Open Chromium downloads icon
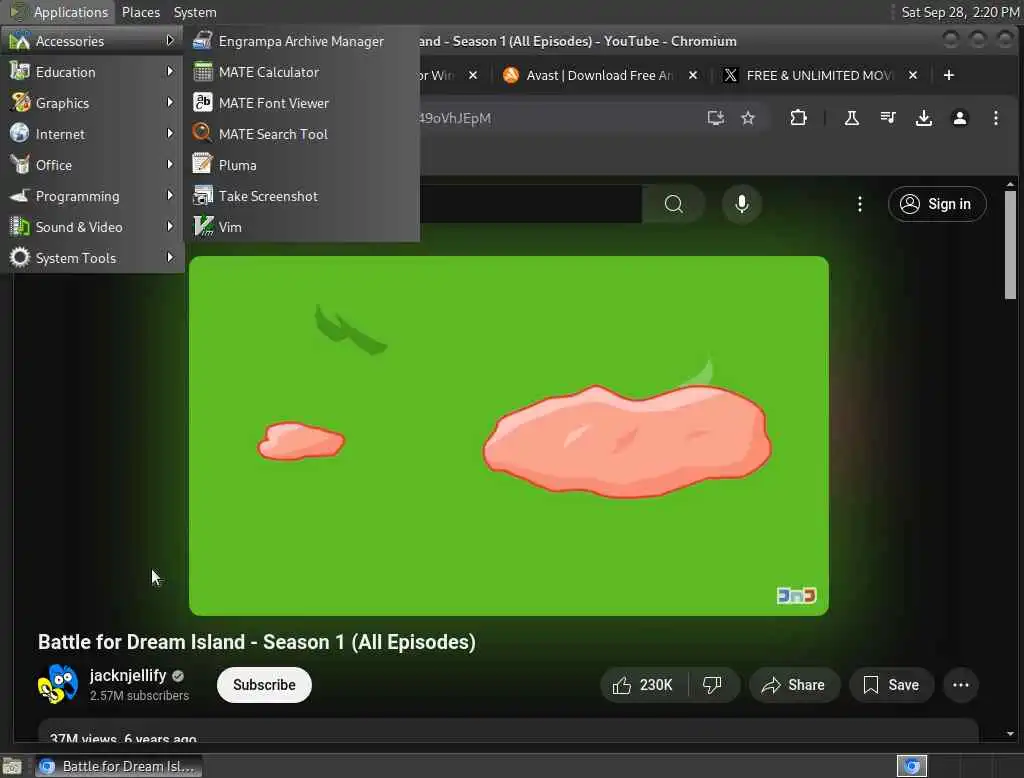 tap(923, 118)
